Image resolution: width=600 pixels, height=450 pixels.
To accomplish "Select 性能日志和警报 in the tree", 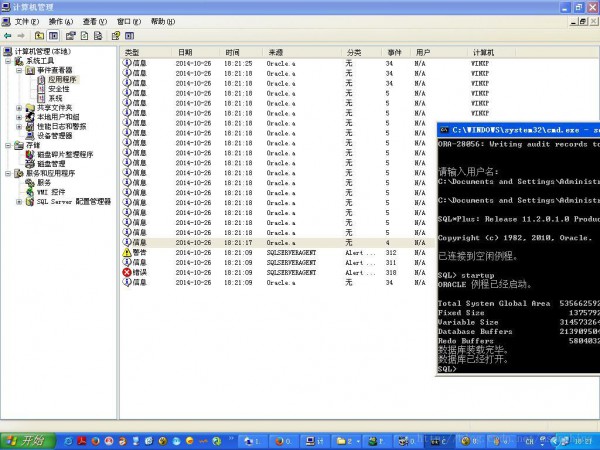I will 62,126.
